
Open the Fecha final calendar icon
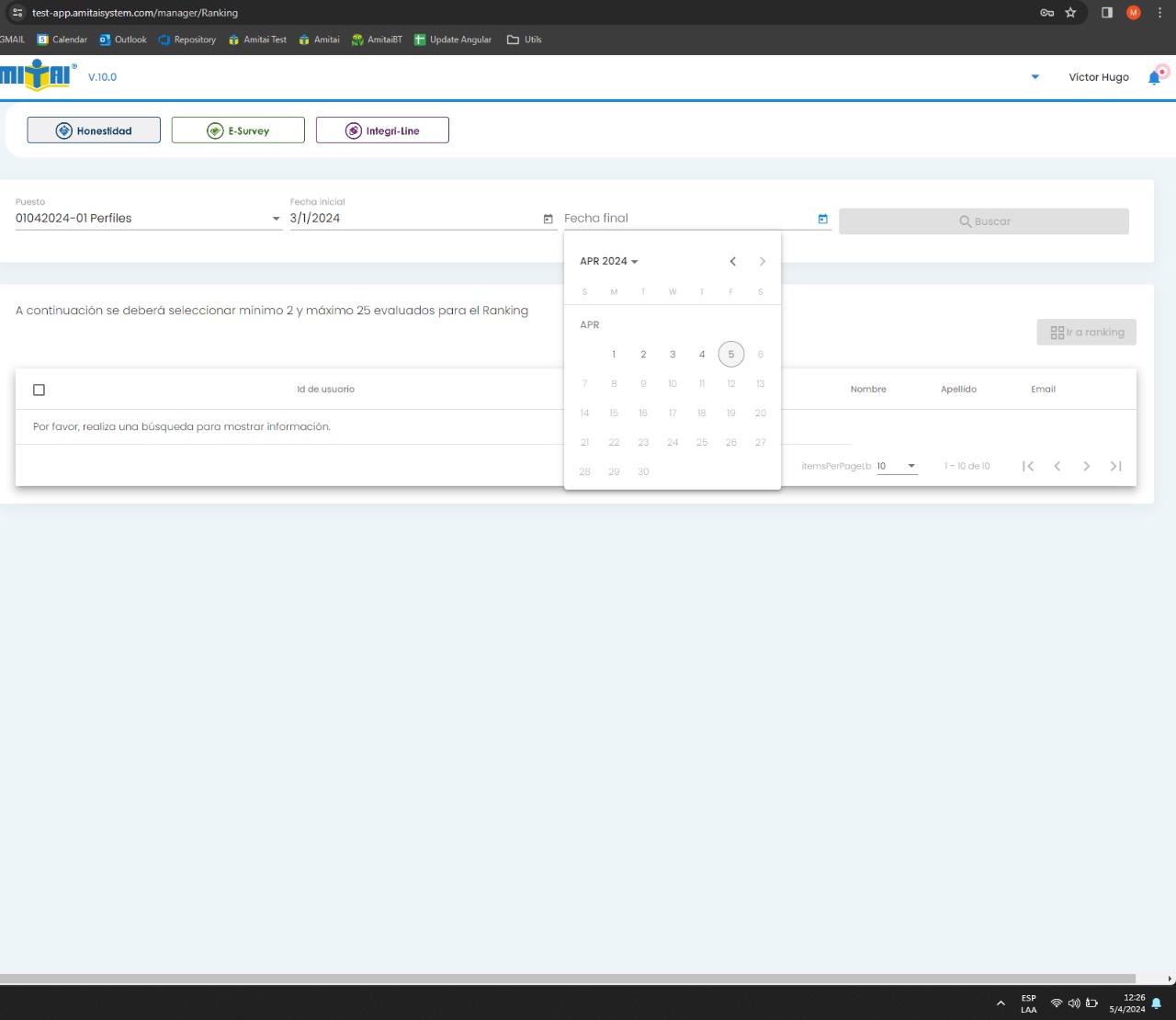click(x=822, y=219)
